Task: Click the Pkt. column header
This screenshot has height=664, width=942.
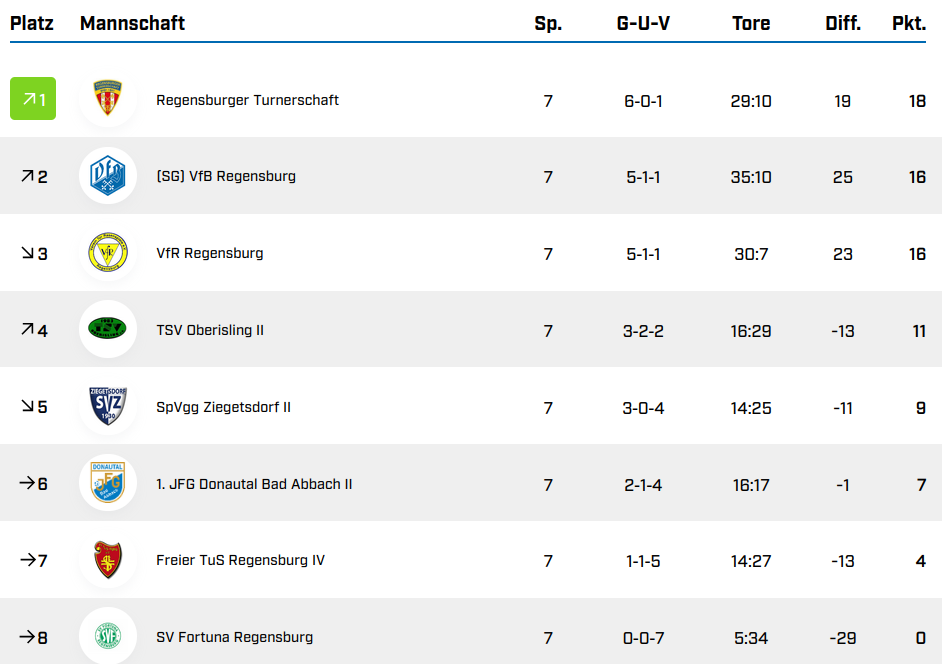Action: [x=909, y=23]
